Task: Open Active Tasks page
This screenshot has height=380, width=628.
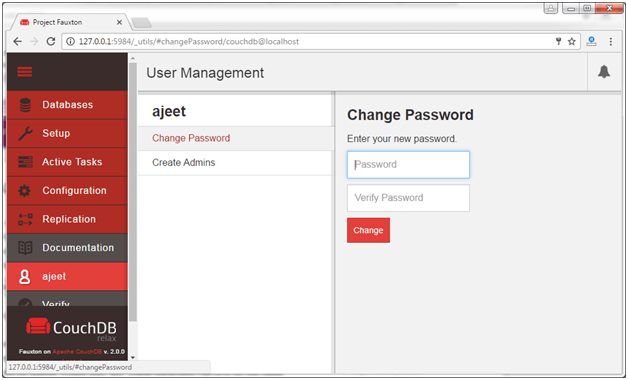Action: (67, 162)
